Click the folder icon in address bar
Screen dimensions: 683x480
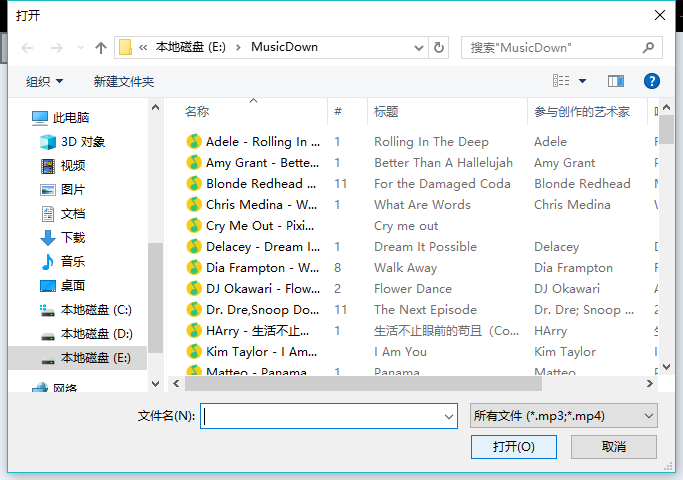coord(125,47)
